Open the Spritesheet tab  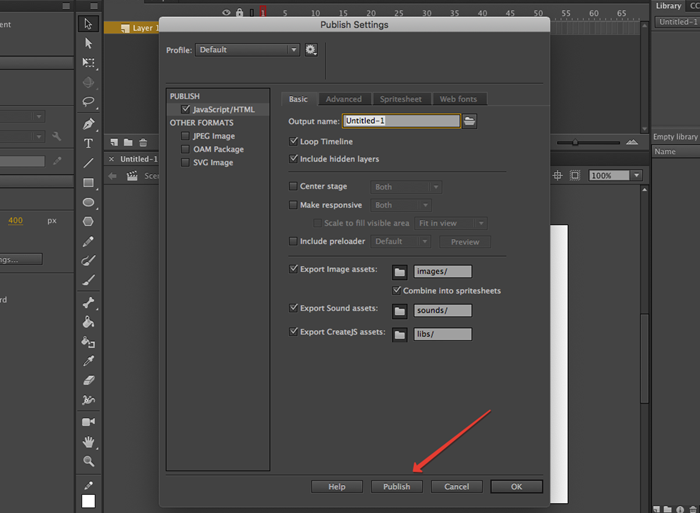pos(401,99)
